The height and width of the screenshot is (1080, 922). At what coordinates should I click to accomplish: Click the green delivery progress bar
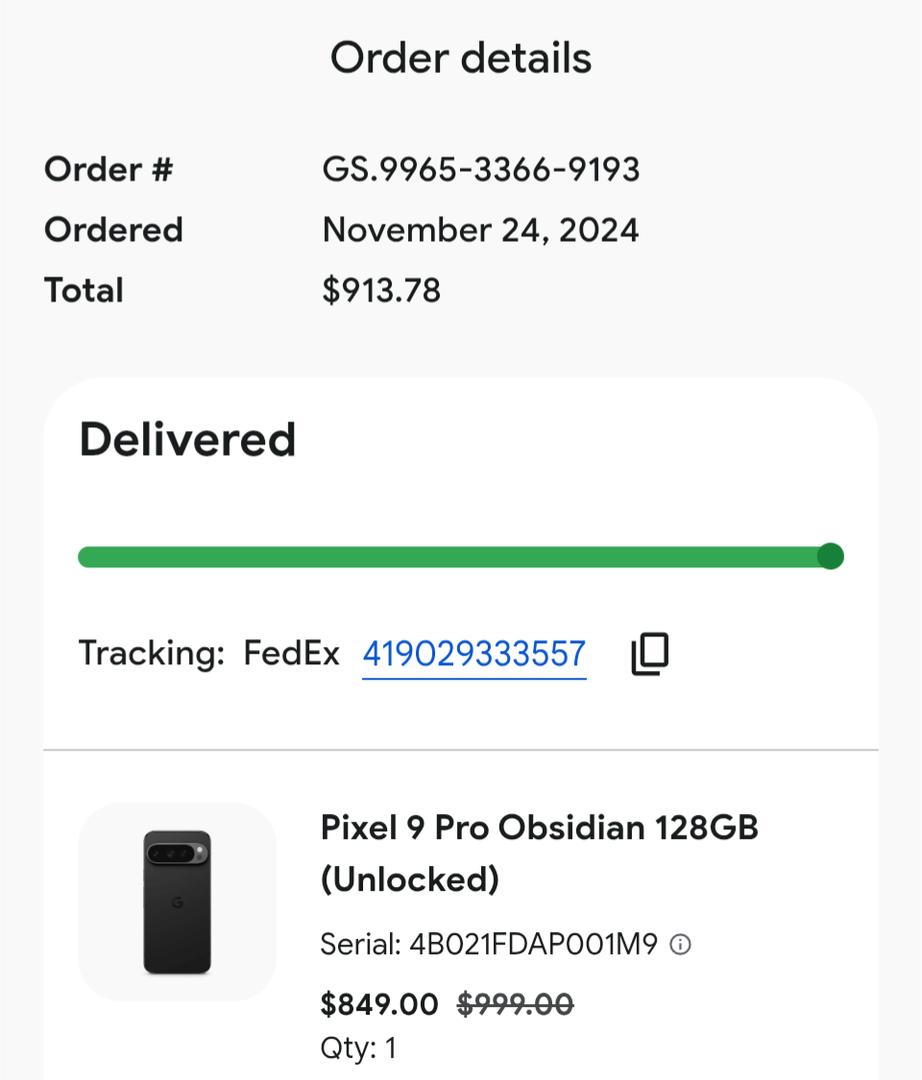(450, 557)
